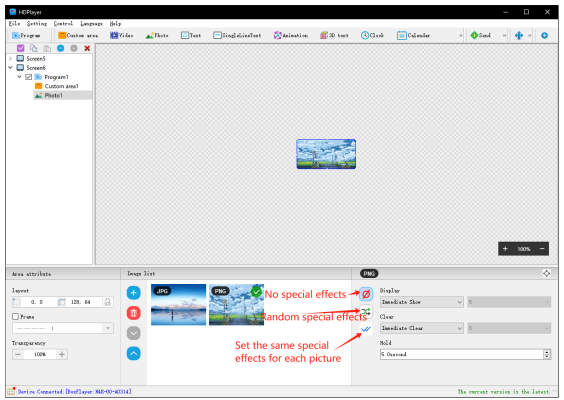Select the no special effects icon
Screen dimensions: 564x400
(x=366, y=294)
